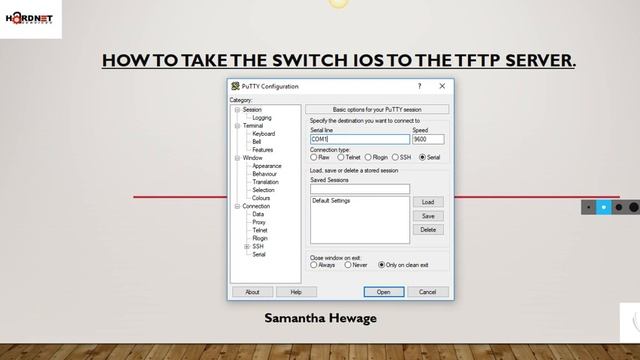Open the Features settings category
The image size is (640, 360).
point(262,150)
